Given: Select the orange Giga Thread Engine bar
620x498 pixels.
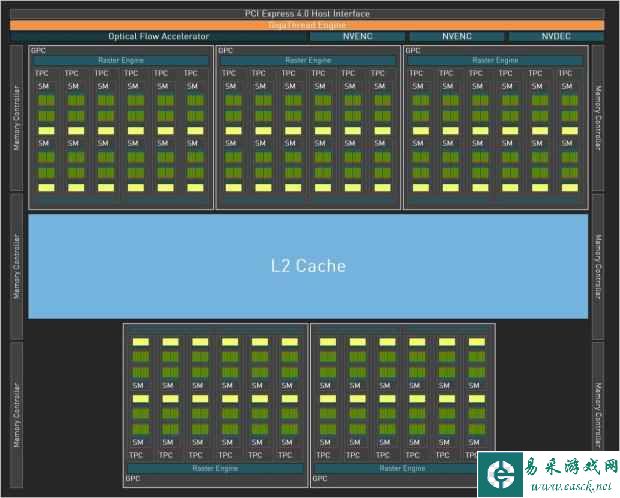Looking at the screenshot, I should pyautogui.click(x=307, y=25).
